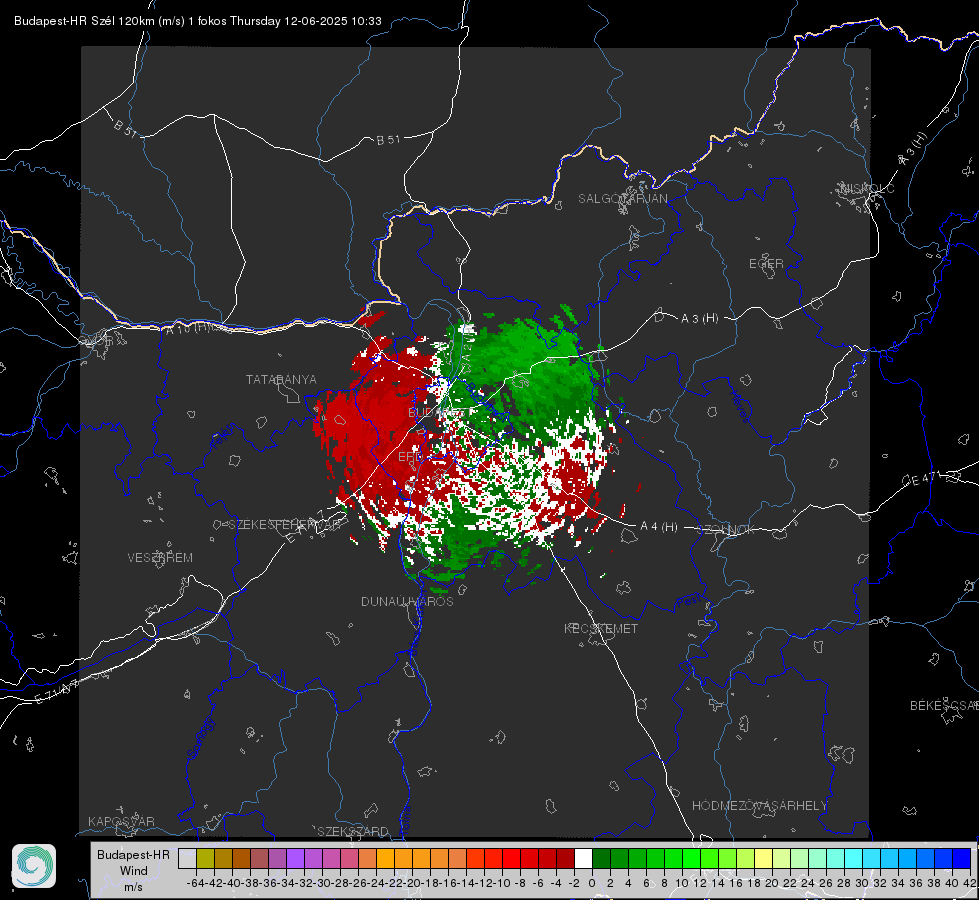
Task: Select the bright green swatch between 10 and 12
Action: pyautogui.click(x=691, y=858)
